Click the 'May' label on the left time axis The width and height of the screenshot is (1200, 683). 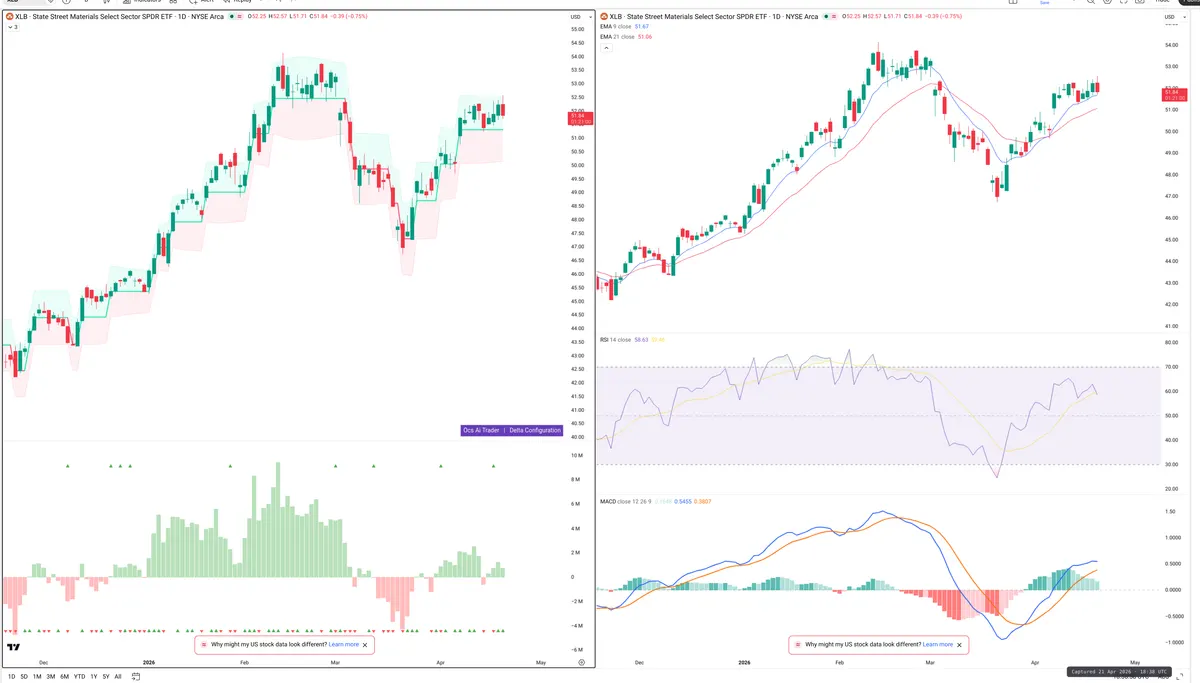pos(541,662)
